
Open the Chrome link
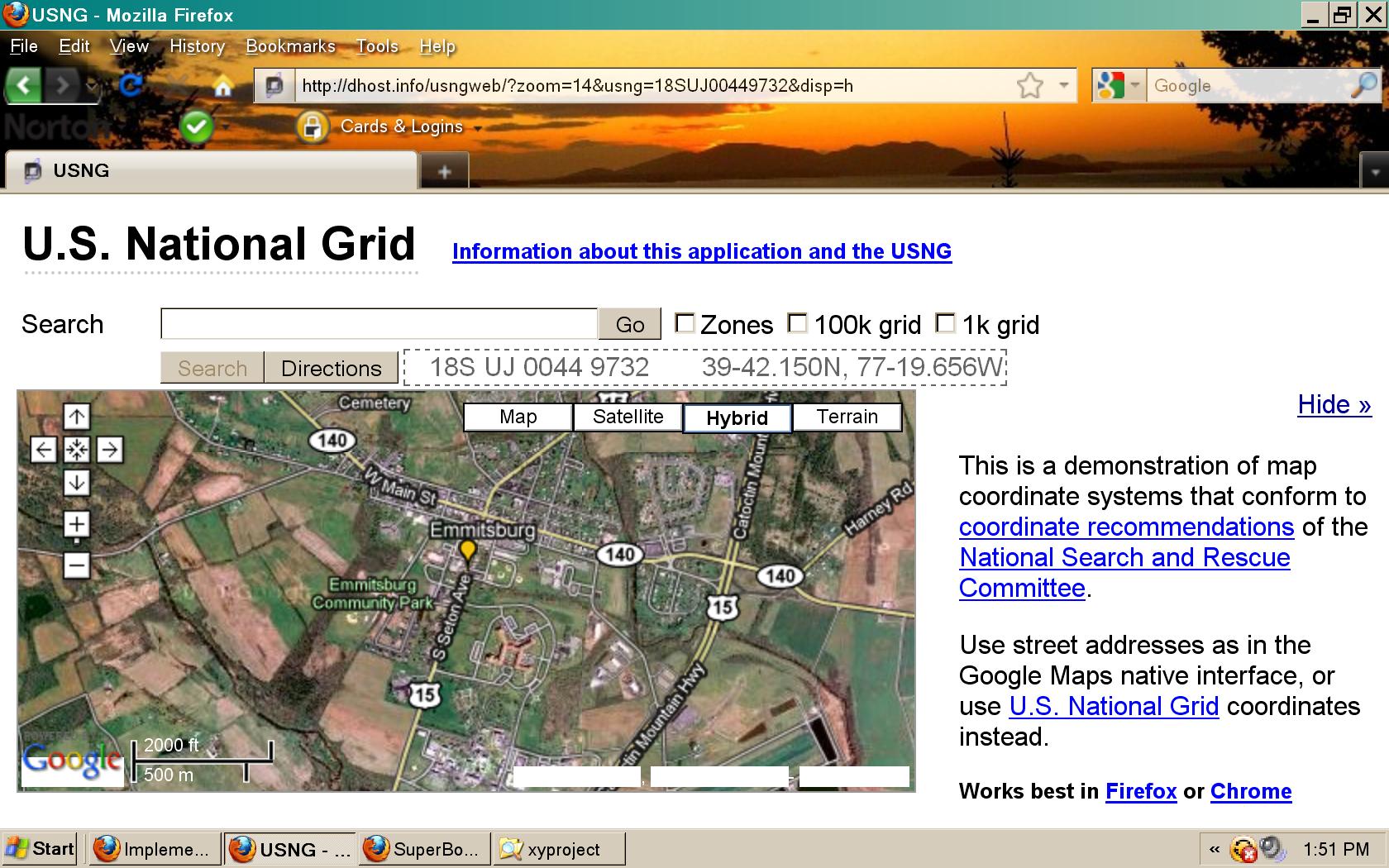tap(1251, 791)
